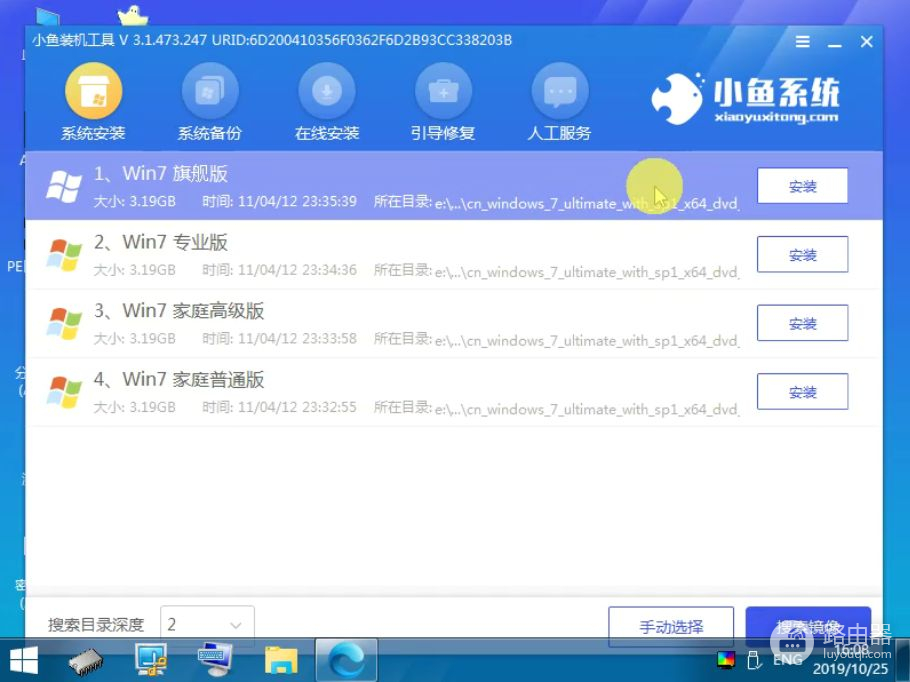Select the 人工服务 label
Image resolution: width=910 pixels, height=682 pixels.
[560, 133]
